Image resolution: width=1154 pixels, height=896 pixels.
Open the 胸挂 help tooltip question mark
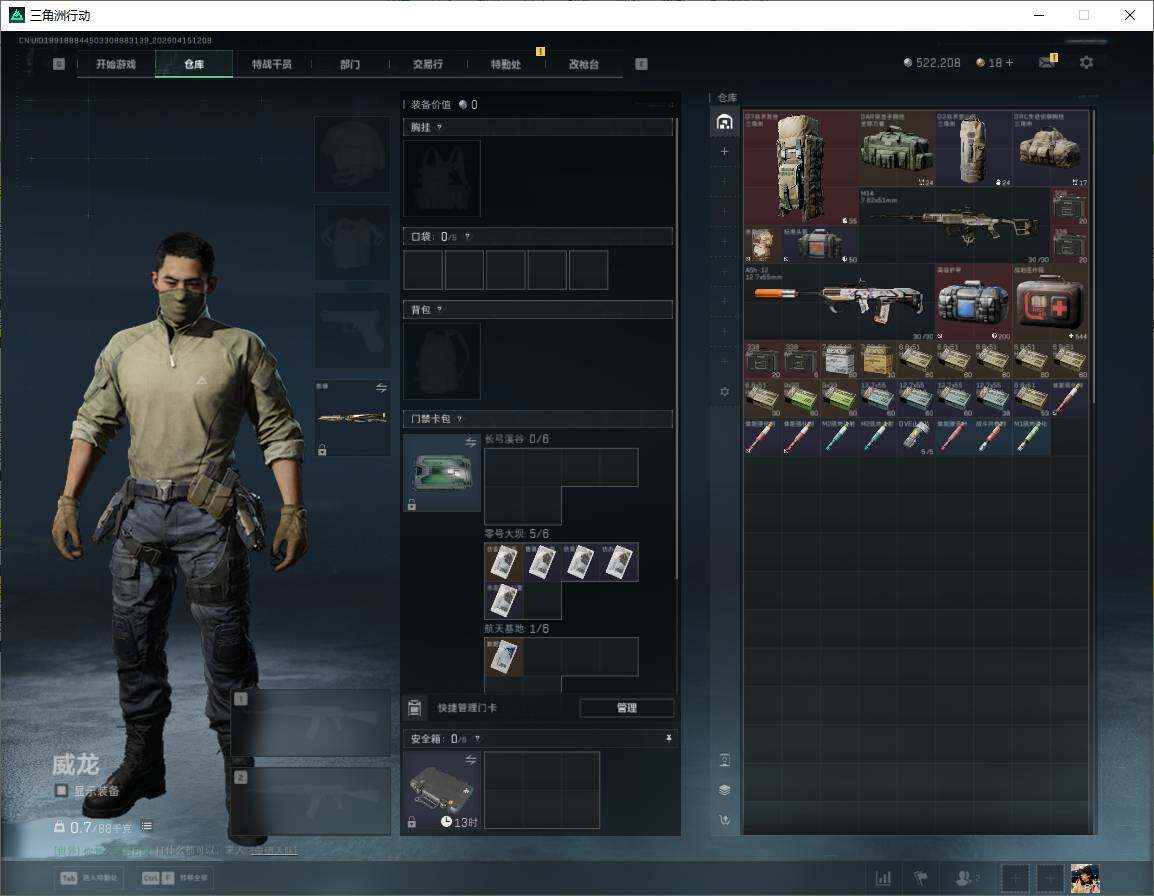coord(439,128)
